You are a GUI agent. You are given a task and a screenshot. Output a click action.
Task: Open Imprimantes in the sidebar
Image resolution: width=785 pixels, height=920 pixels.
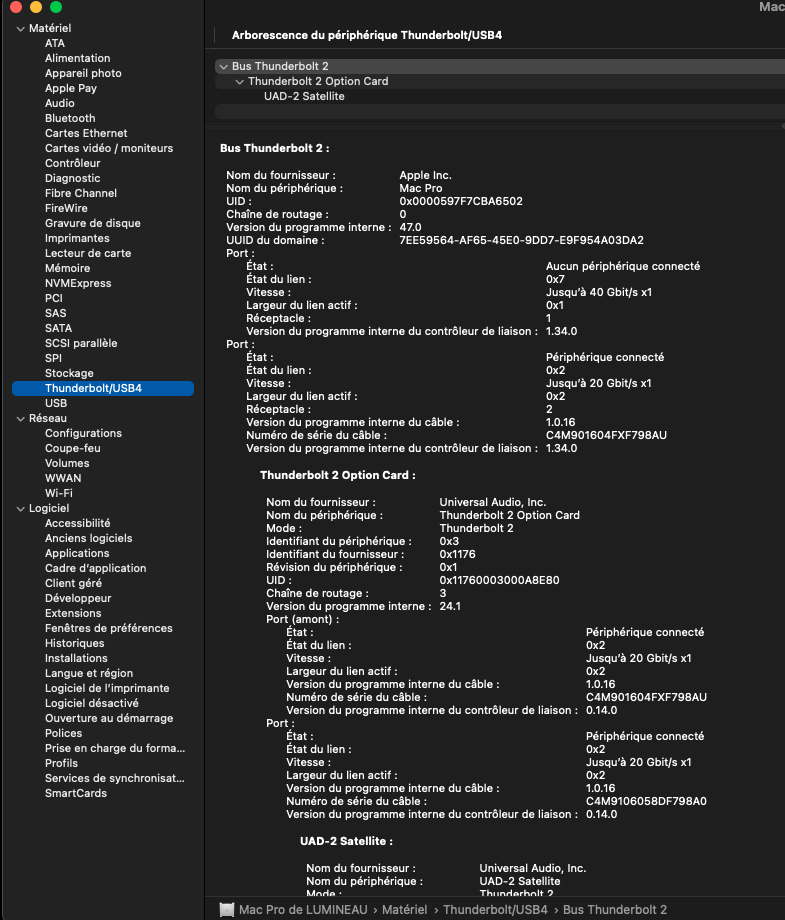(77, 238)
